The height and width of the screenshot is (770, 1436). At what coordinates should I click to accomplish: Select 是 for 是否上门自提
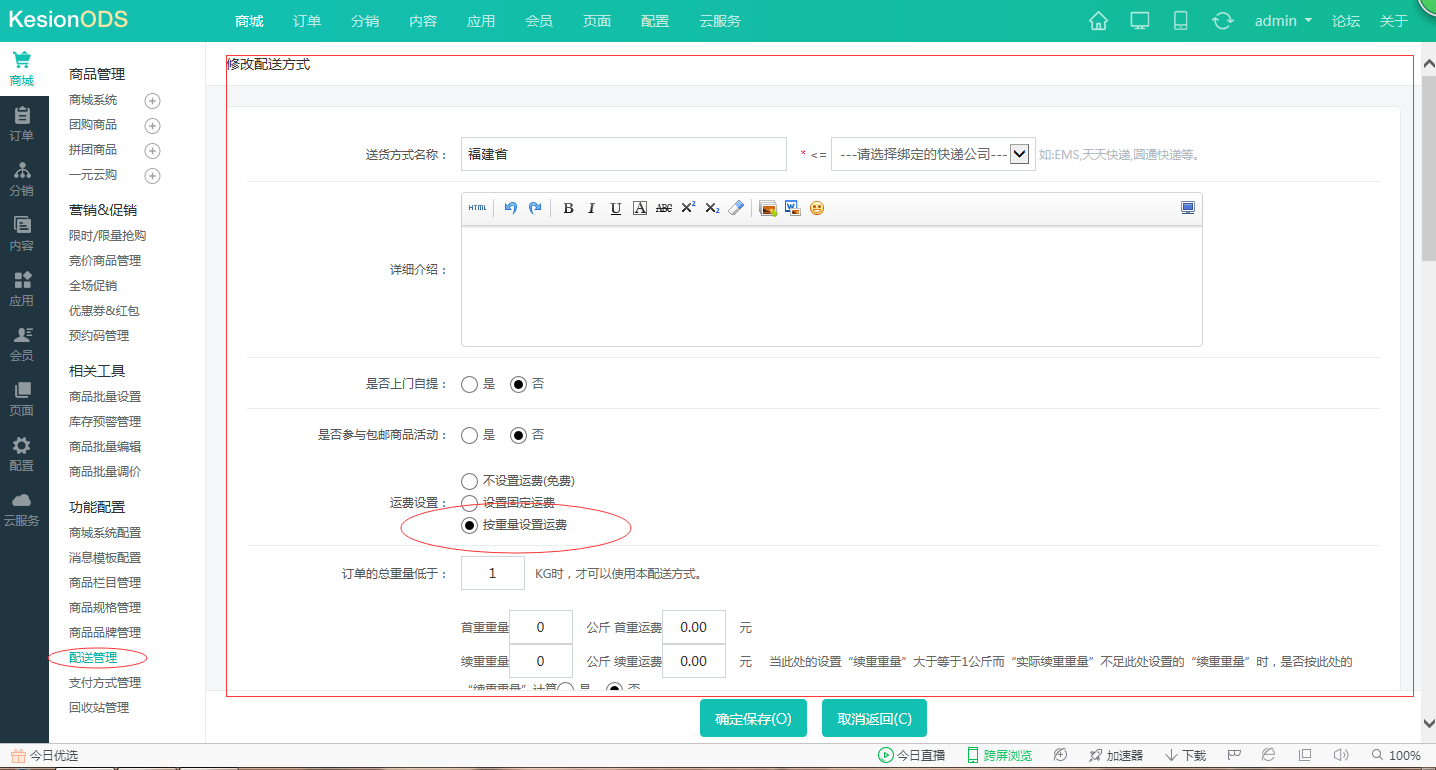[469, 384]
